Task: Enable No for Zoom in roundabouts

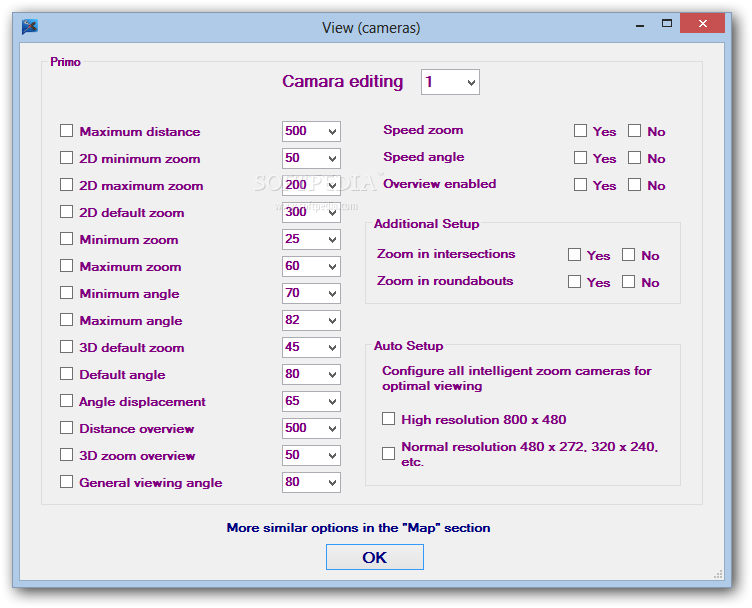Action: (x=628, y=281)
